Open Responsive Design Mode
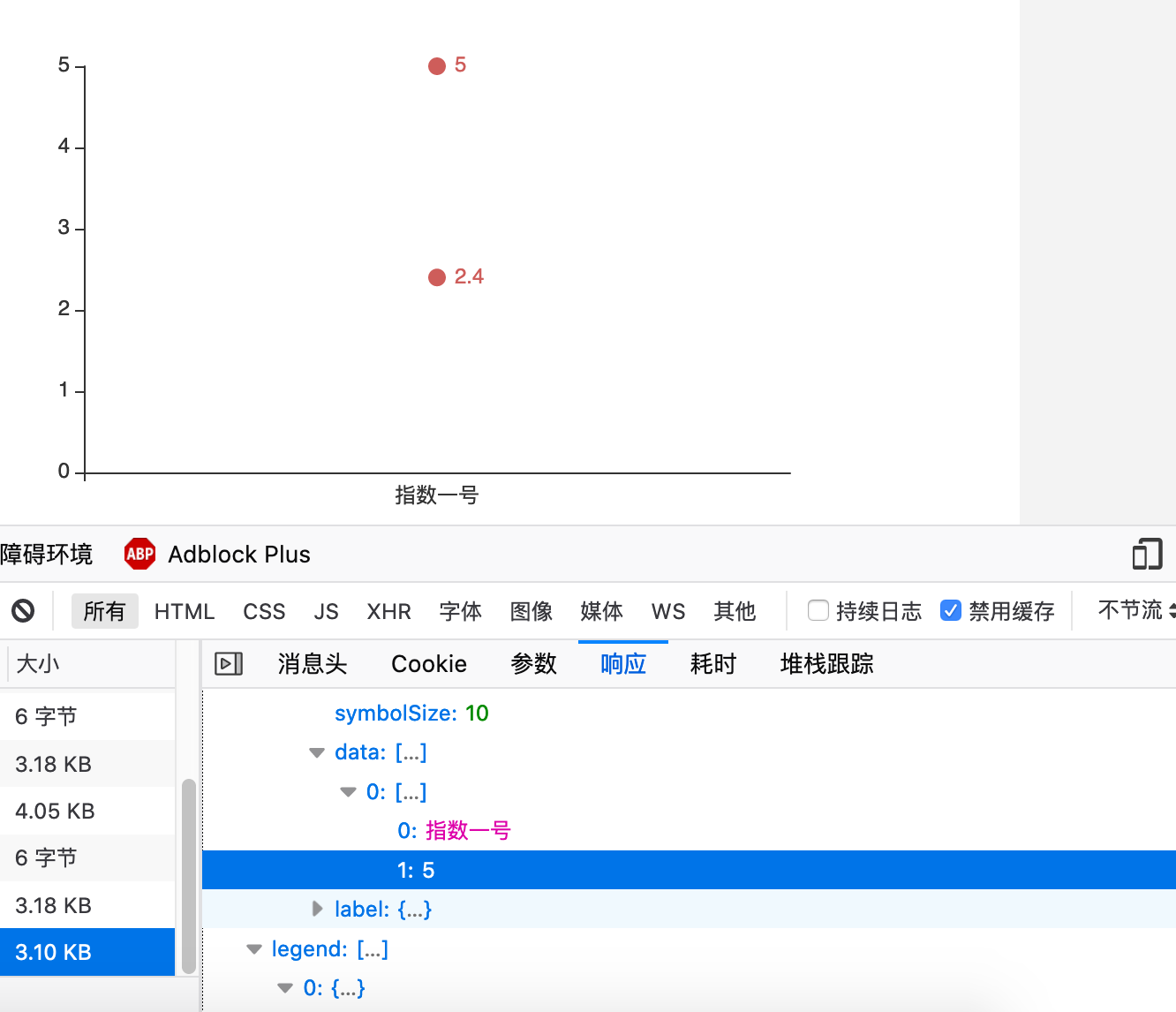This screenshot has width=1176, height=1012. (1146, 554)
